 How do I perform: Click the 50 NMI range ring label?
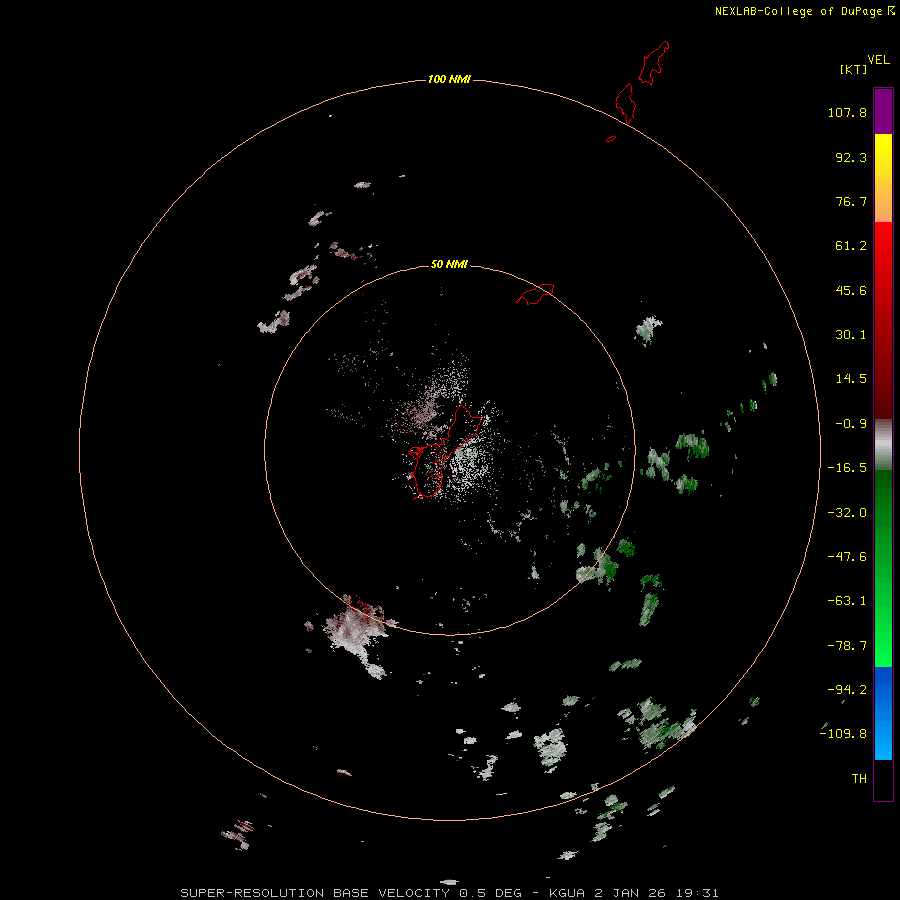click(x=449, y=264)
